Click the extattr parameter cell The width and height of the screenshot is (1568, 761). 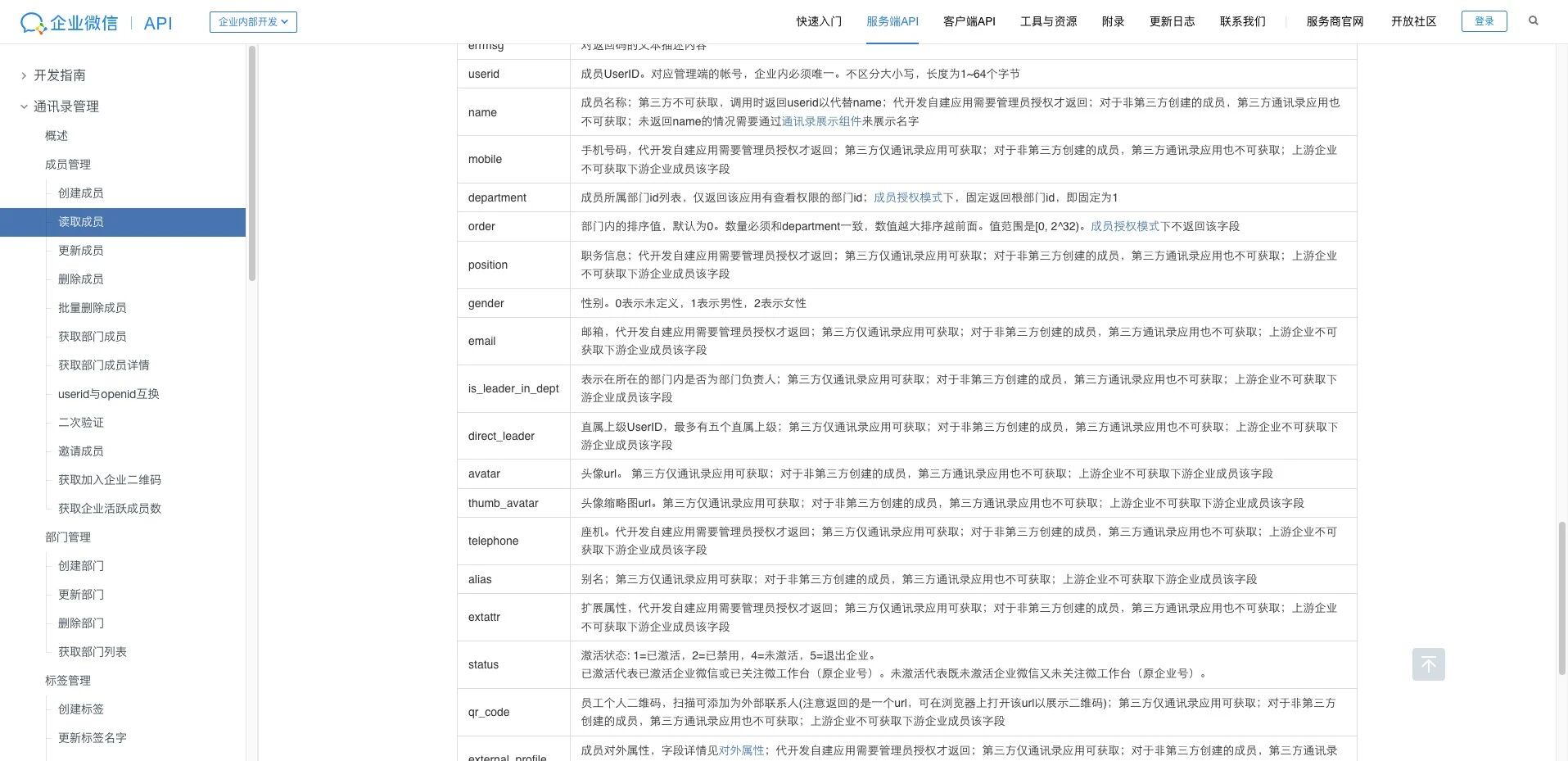(513, 617)
